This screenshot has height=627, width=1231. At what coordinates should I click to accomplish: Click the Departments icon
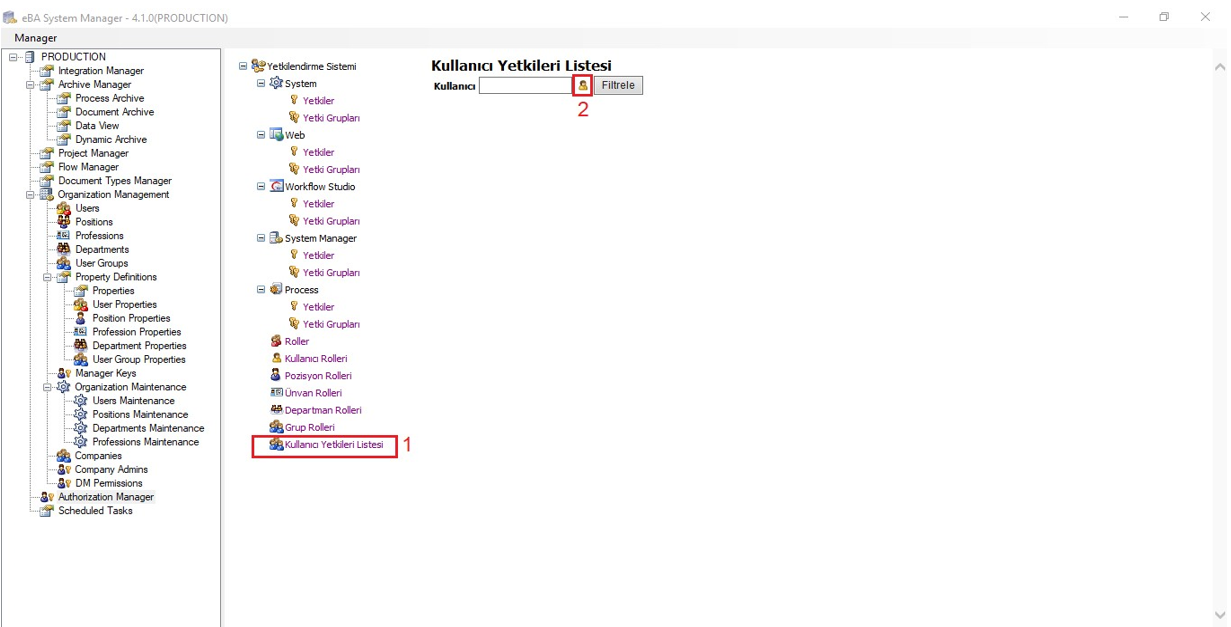(63, 250)
